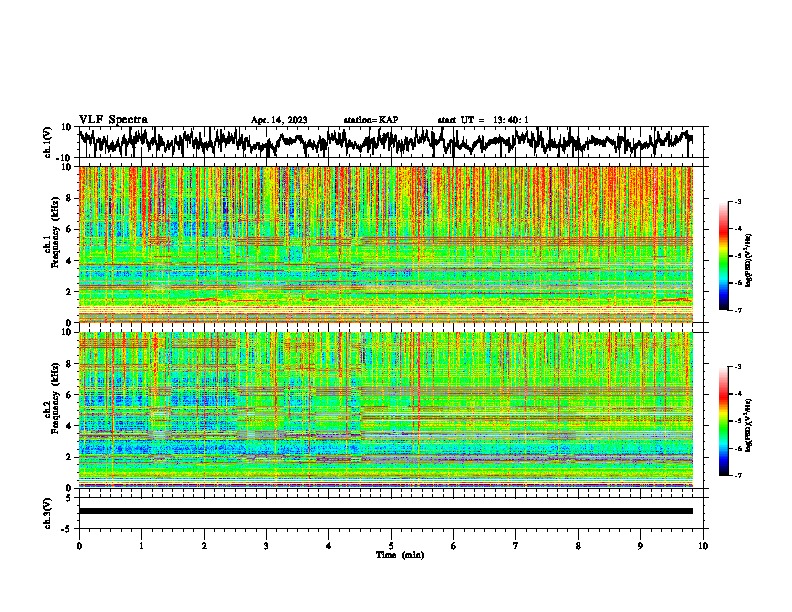Viewport: 792px width, 612px height.
Task: Click the date 'Apr. 14, 2023'
Action: click(x=279, y=120)
